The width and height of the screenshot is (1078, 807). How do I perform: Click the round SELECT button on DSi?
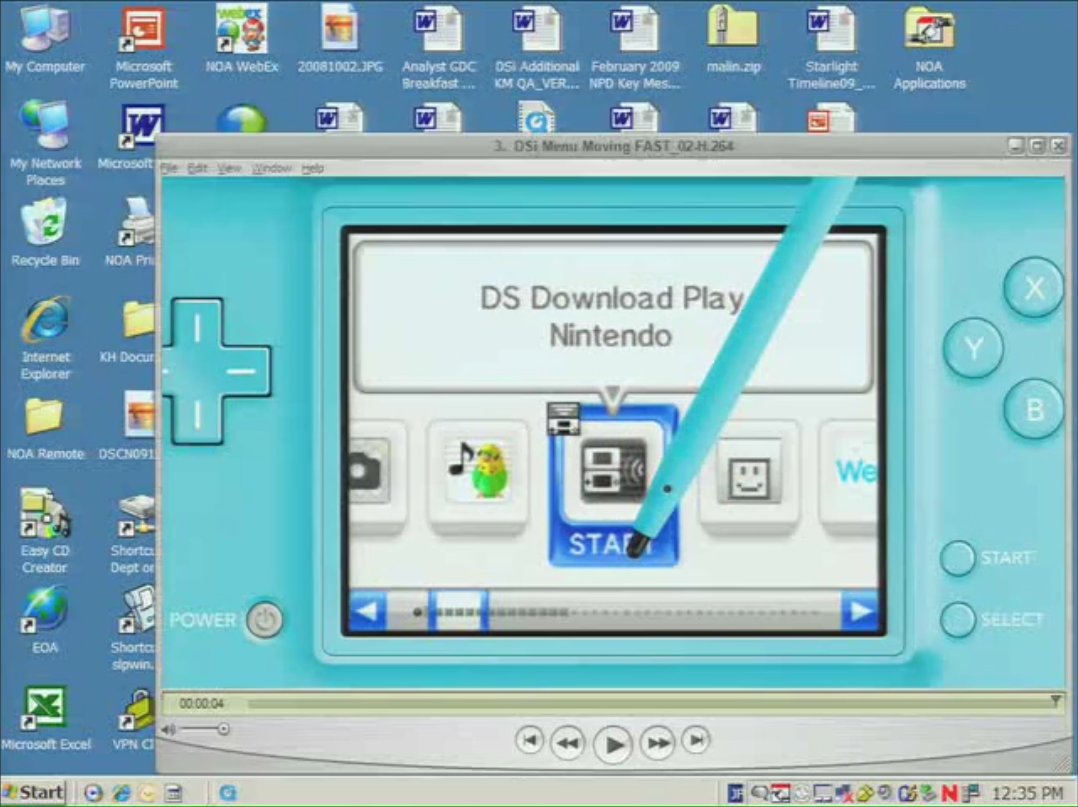click(x=957, y=619)
